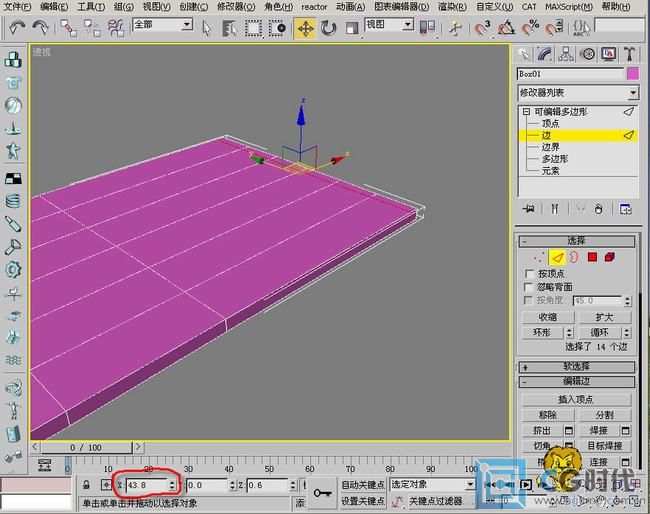
Task: Expand the 软选择 rollout
Action: click(577, 366)
